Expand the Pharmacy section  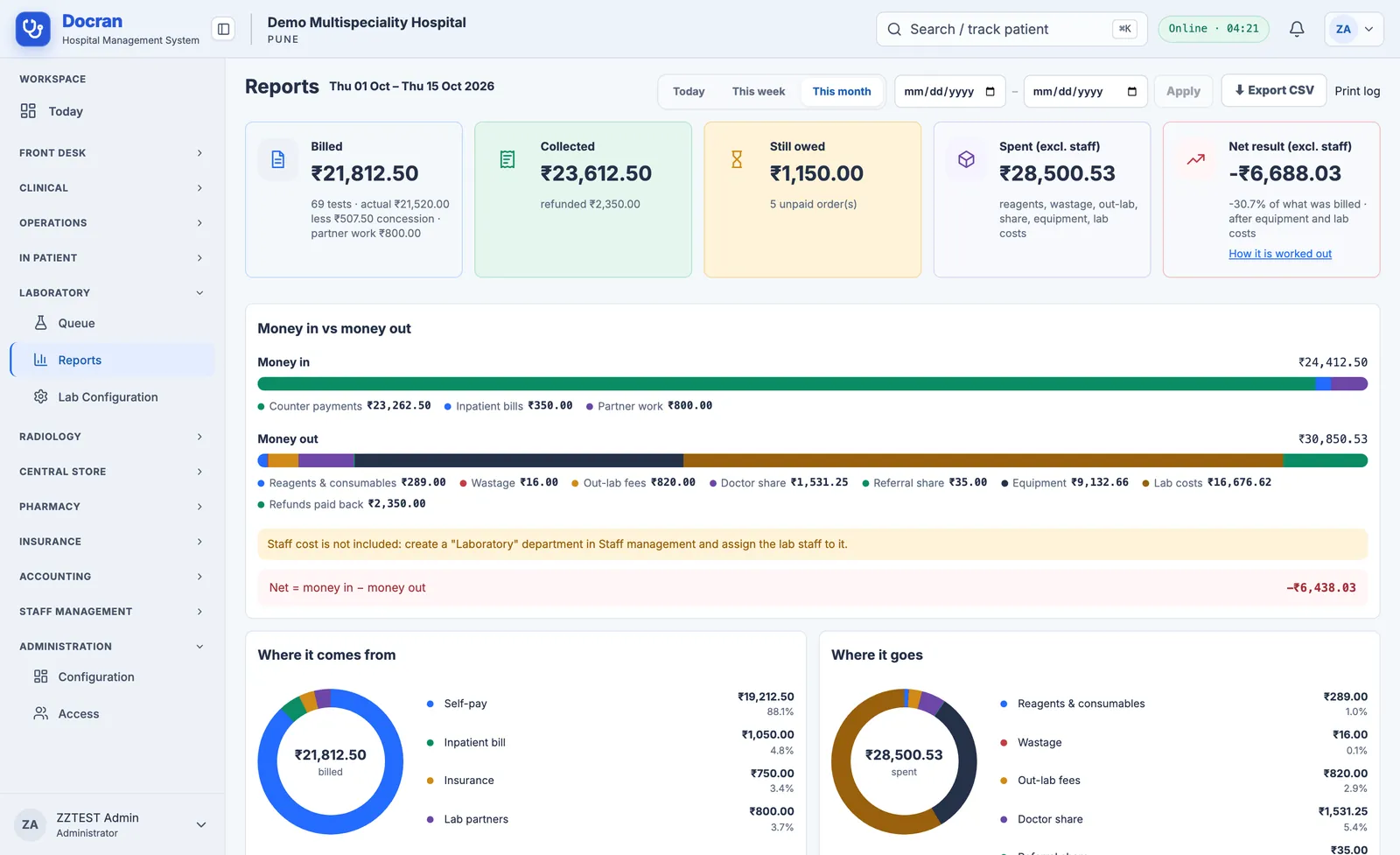coord(112,507)
